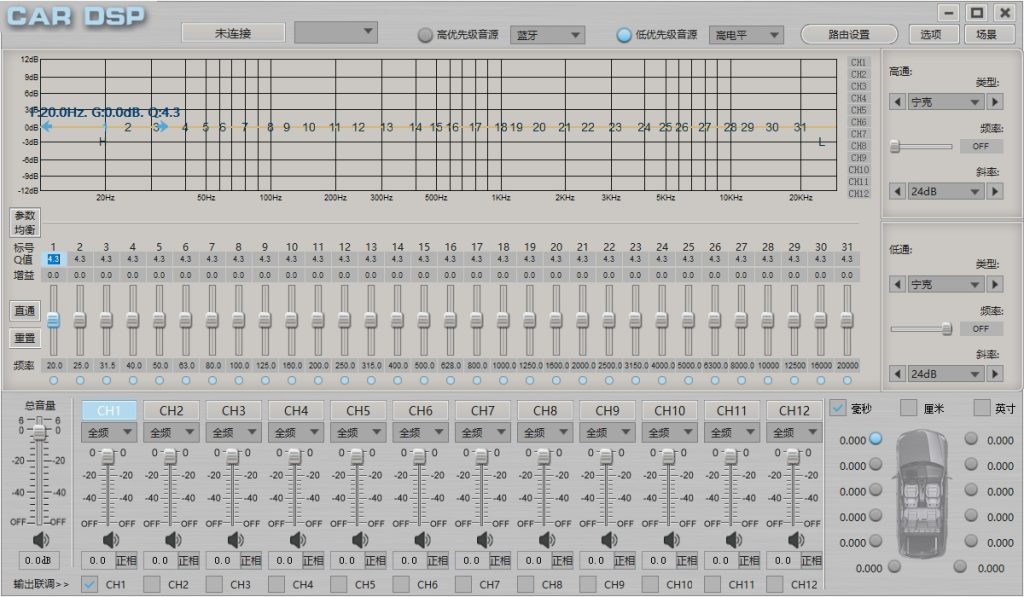
Task: Mute channel CH8 speaker icon
Action: click(x=547, y=540)
